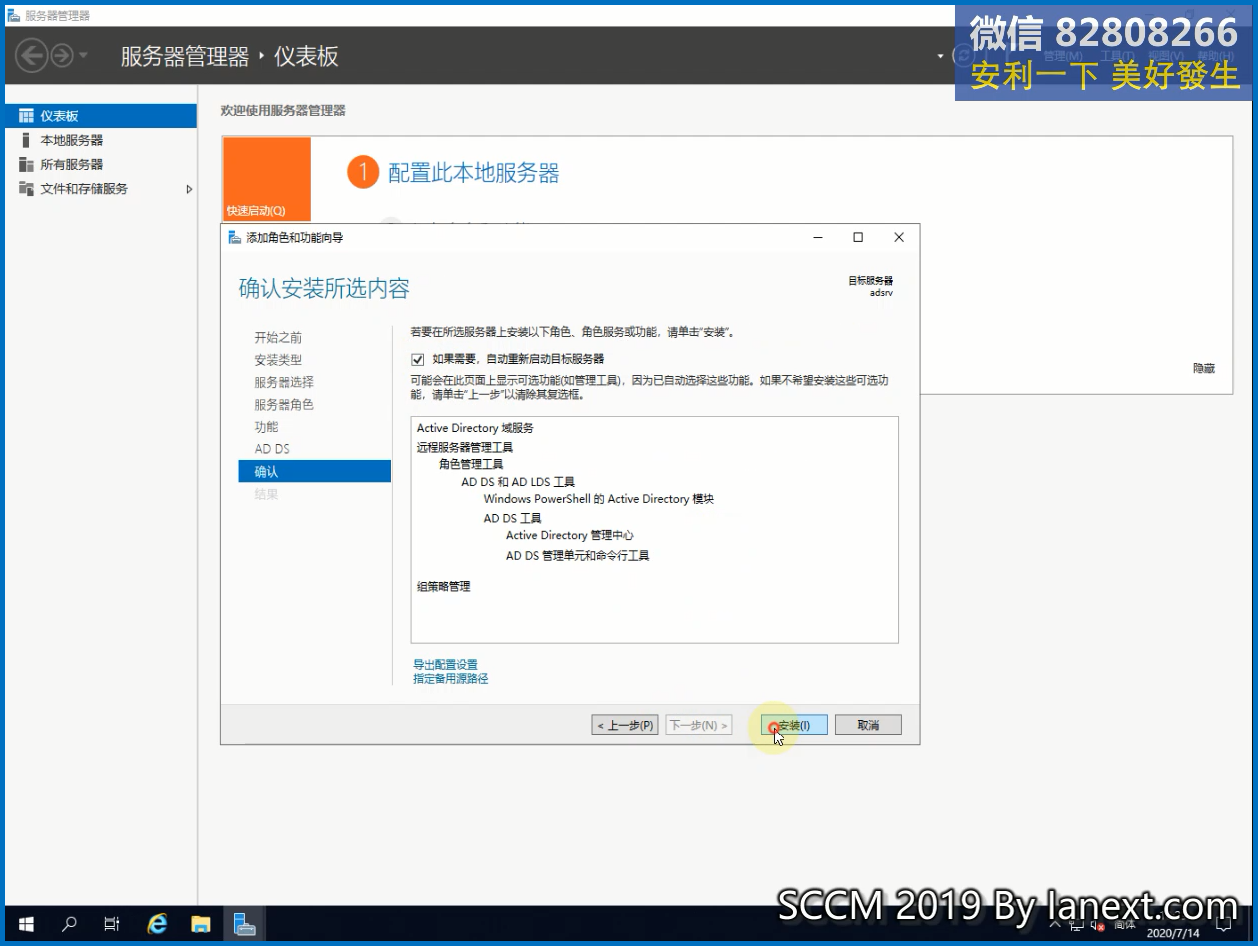Screen dimensions: 1258x946
Task: Click '角色管理工具' list entry
Action: 471,464
